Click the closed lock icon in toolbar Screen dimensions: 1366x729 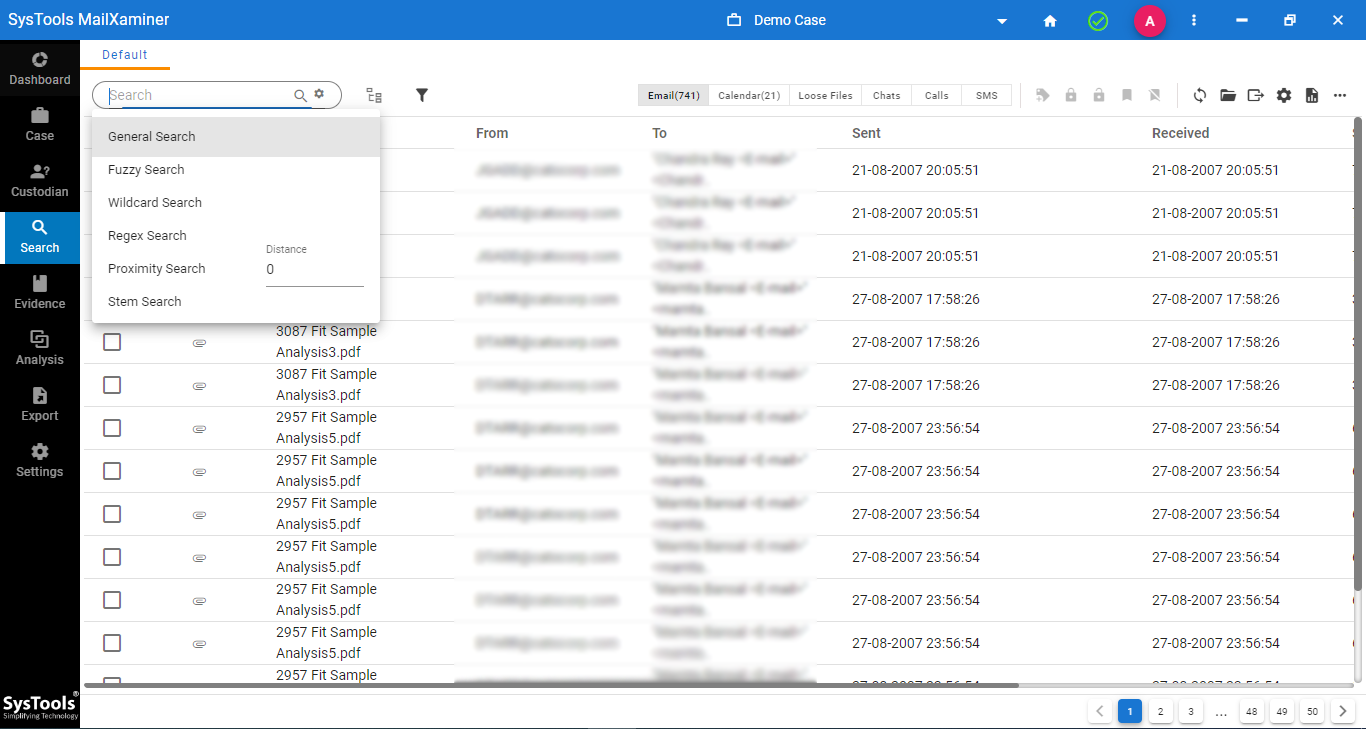pos(1071,95)
